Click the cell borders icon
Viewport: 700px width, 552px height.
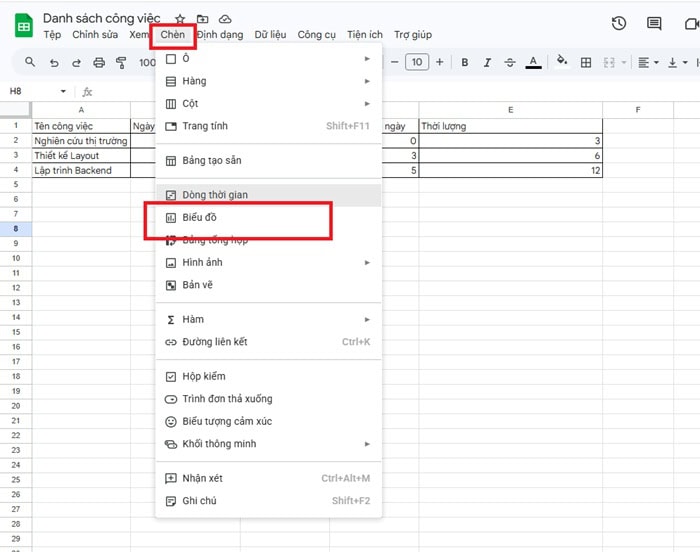[x=586, y=63]
